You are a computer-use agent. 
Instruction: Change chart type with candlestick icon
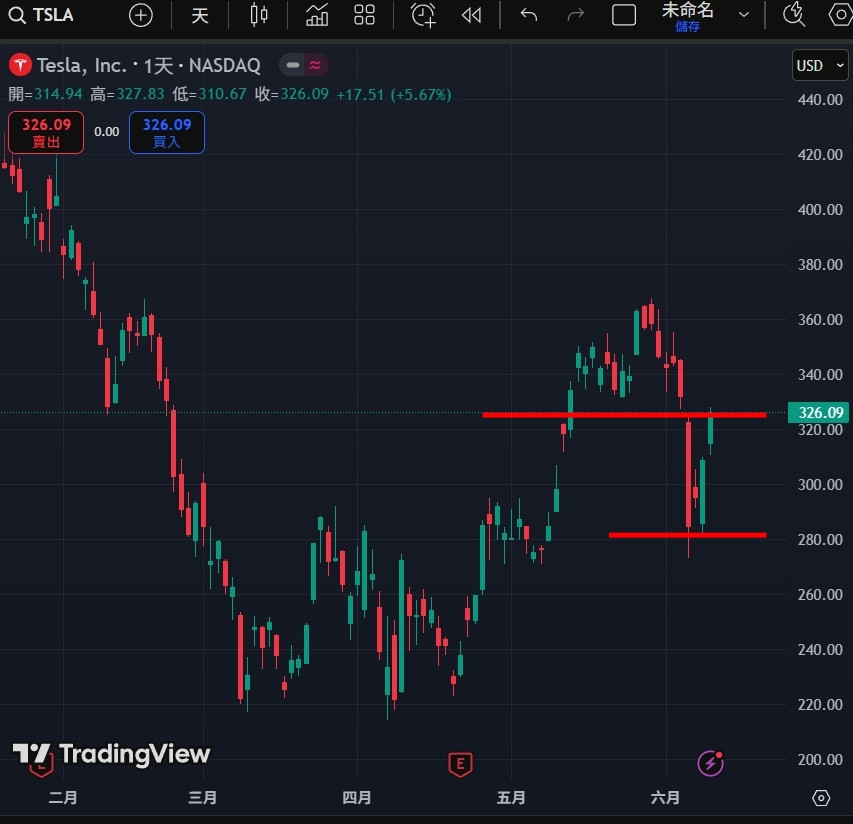259,15
